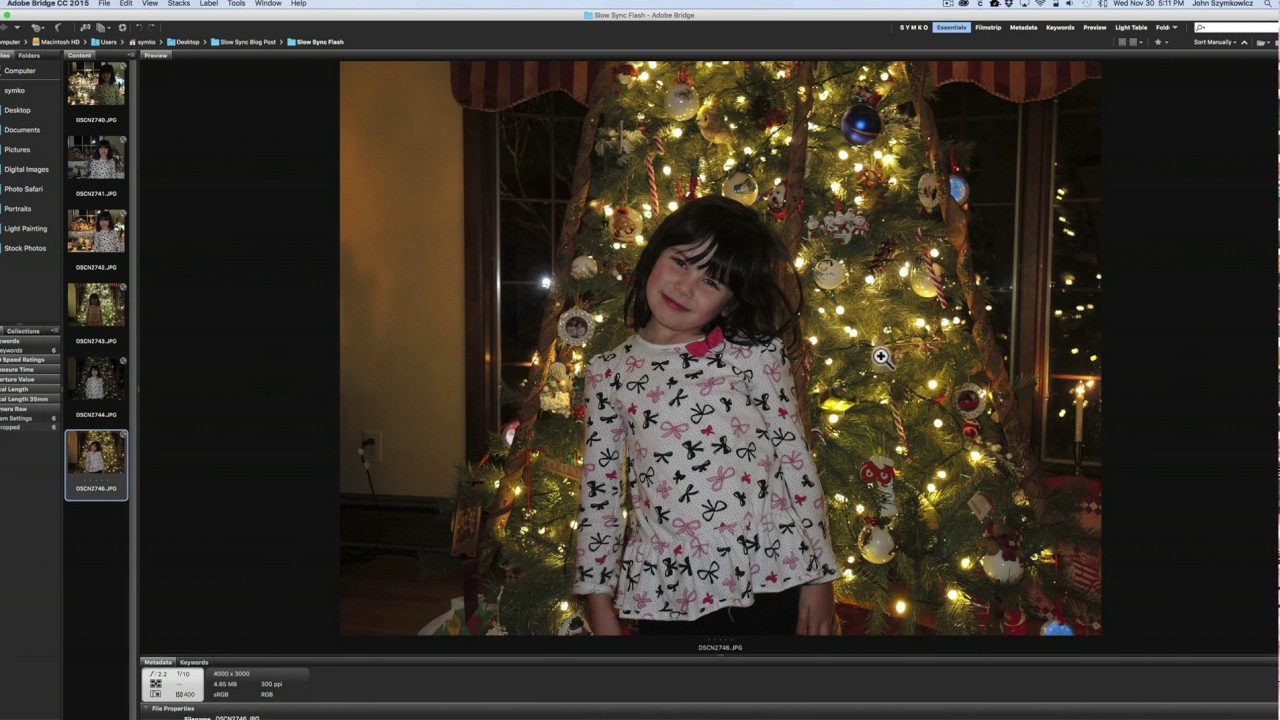Click the Bridge search field
1280x720 pixels.
click(x=1237, y=27)
